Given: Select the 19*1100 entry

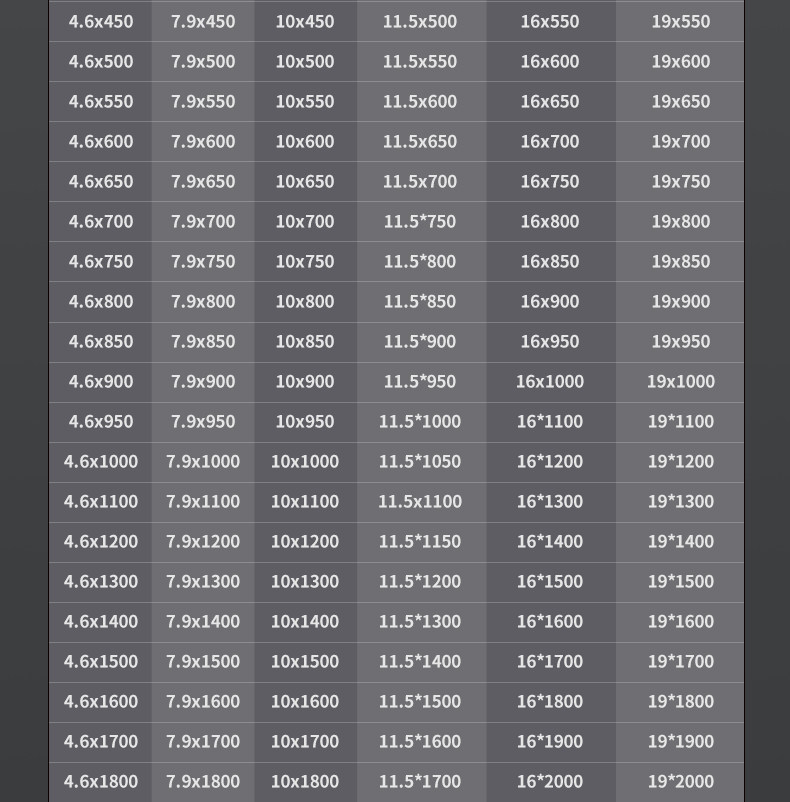Looking at the screenshot, I should 681,421.
